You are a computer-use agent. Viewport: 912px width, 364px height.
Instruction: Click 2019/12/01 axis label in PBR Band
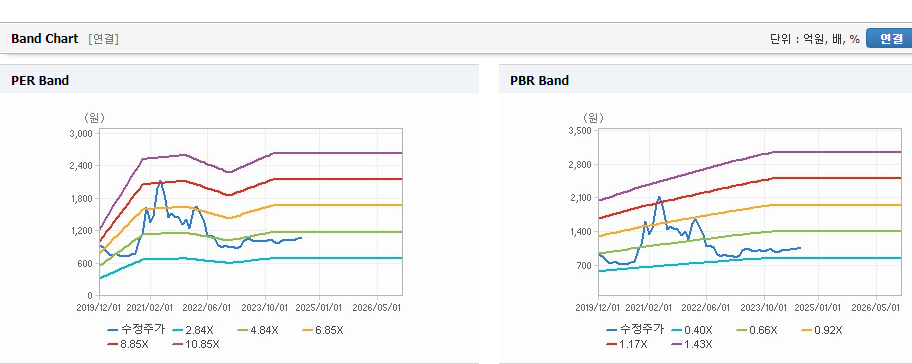(598, 307)
